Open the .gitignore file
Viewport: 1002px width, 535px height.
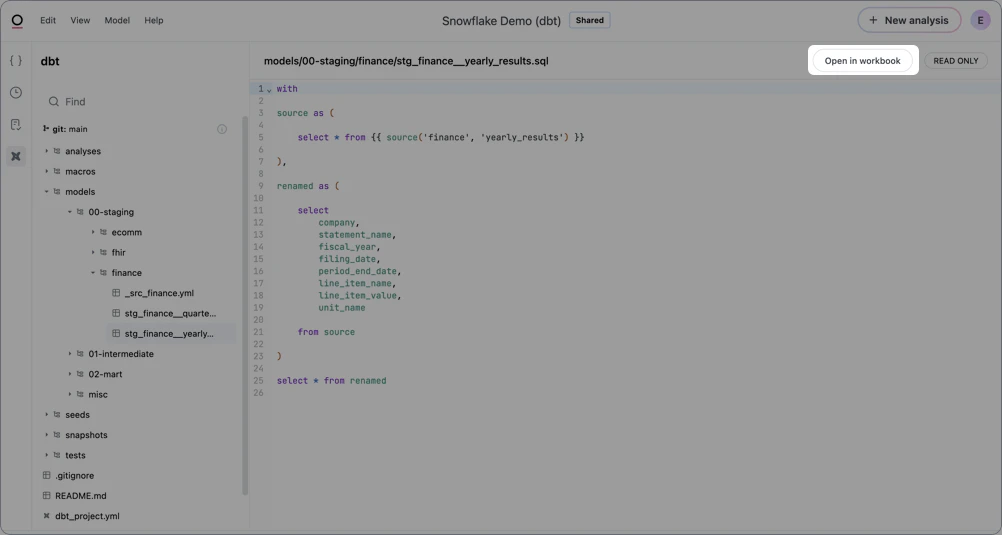75,476
